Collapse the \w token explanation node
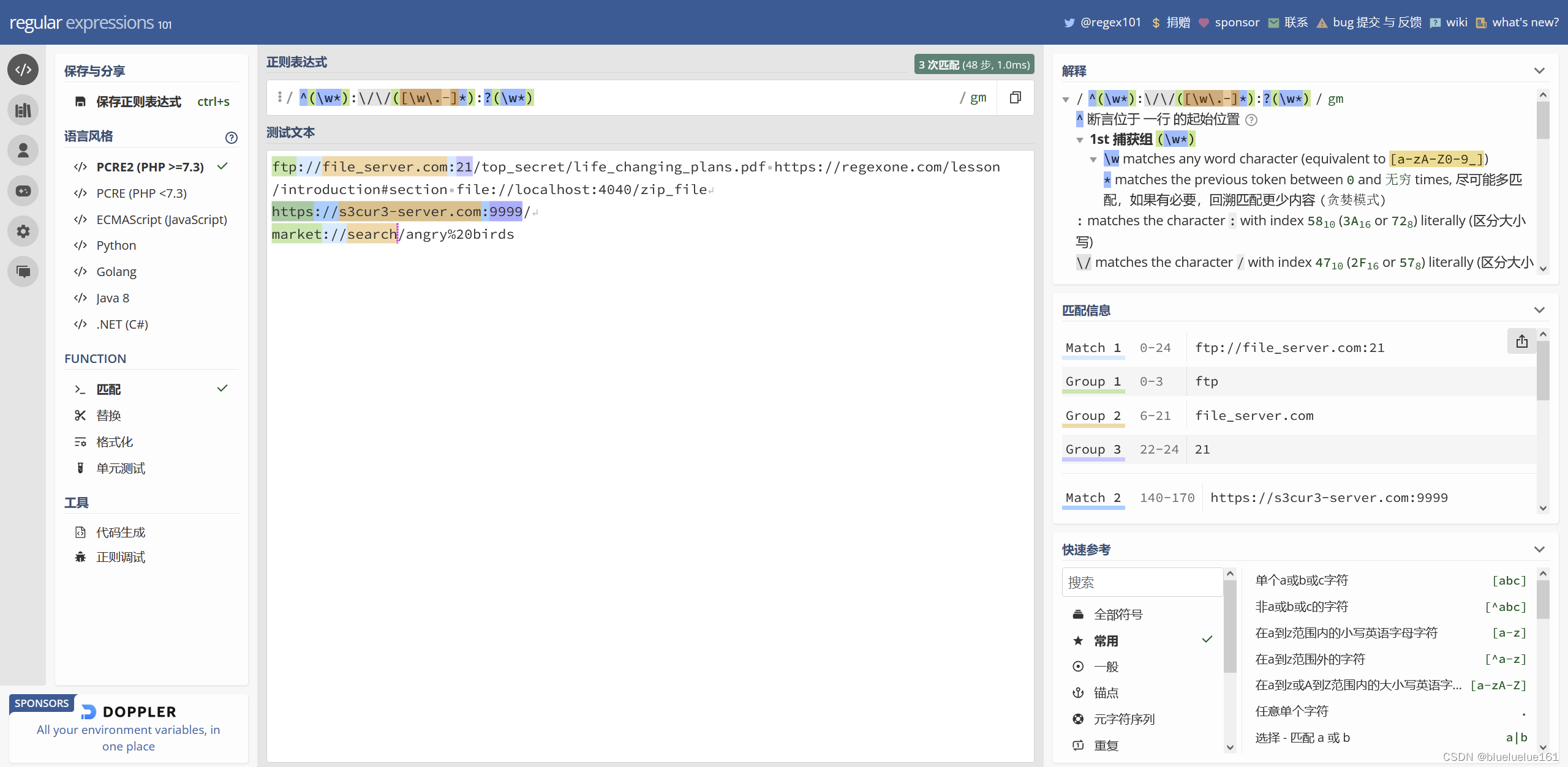Screen dimensions: 1568x767 click(1093, 160)
